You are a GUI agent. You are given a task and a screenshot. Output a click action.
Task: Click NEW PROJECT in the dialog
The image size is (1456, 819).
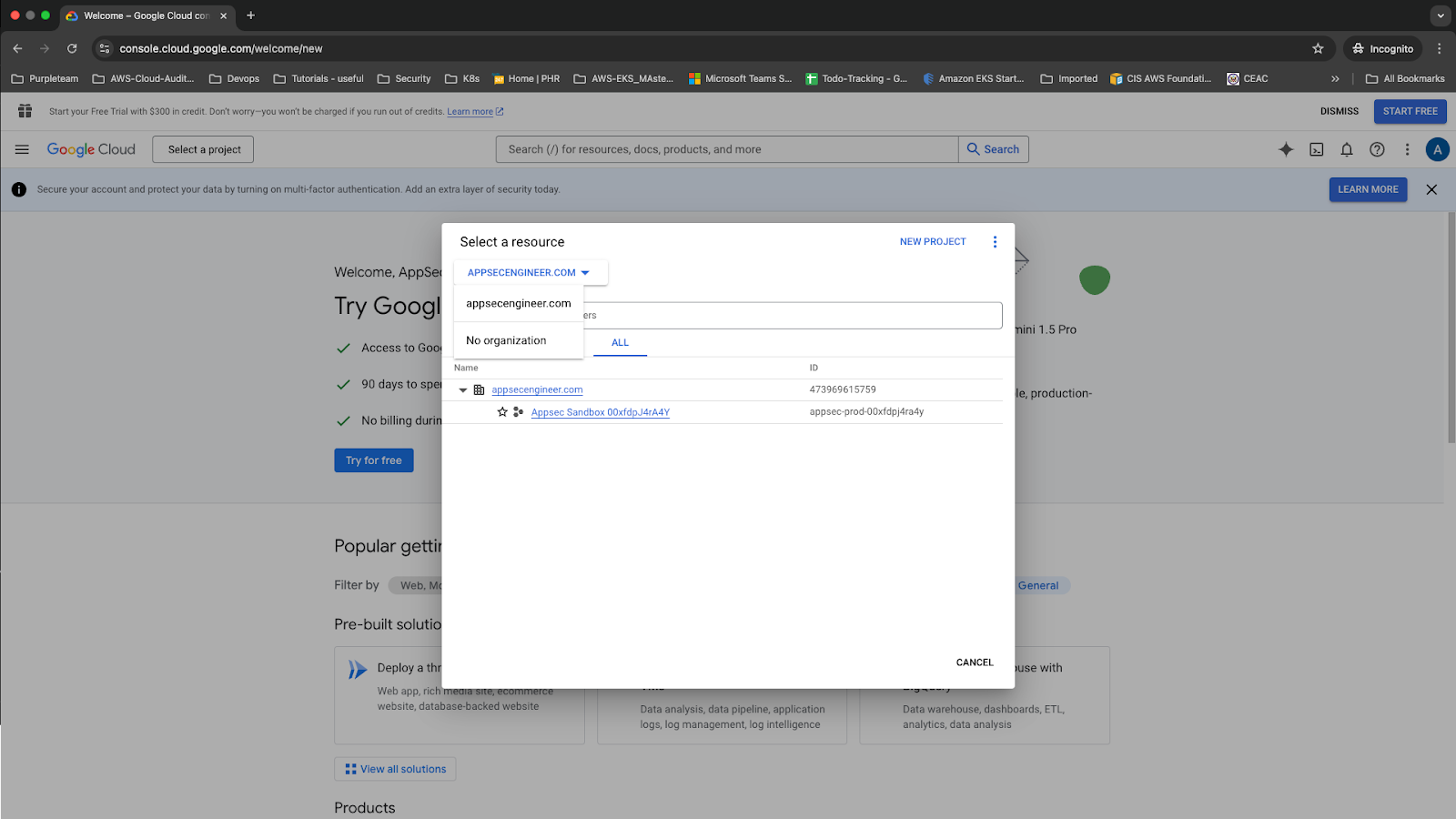point(933,241)
